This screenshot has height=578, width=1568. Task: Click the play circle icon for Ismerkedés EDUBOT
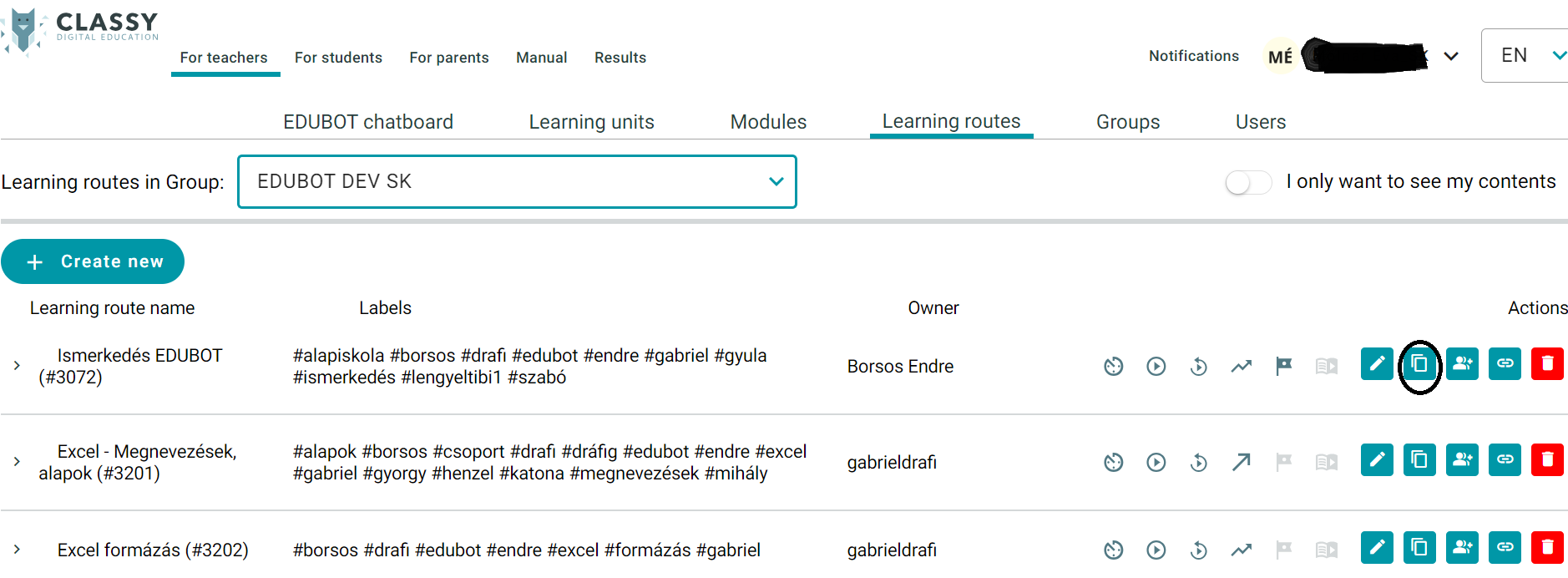[x=1156, y=366]
